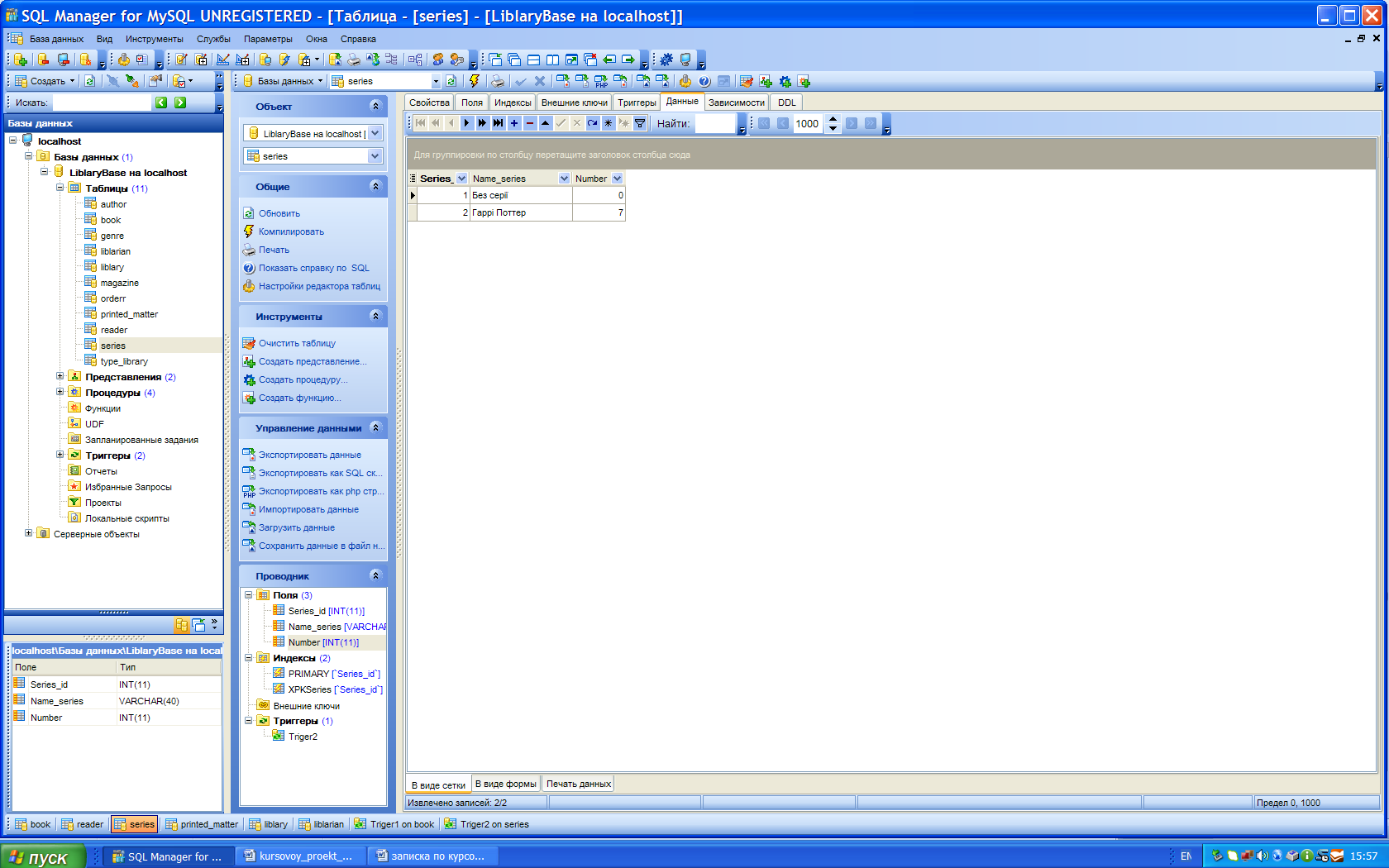Collapse the Управление данными panel
Image resolution: width=1389 pixels, height=868 pixels.
coord(375,427)
